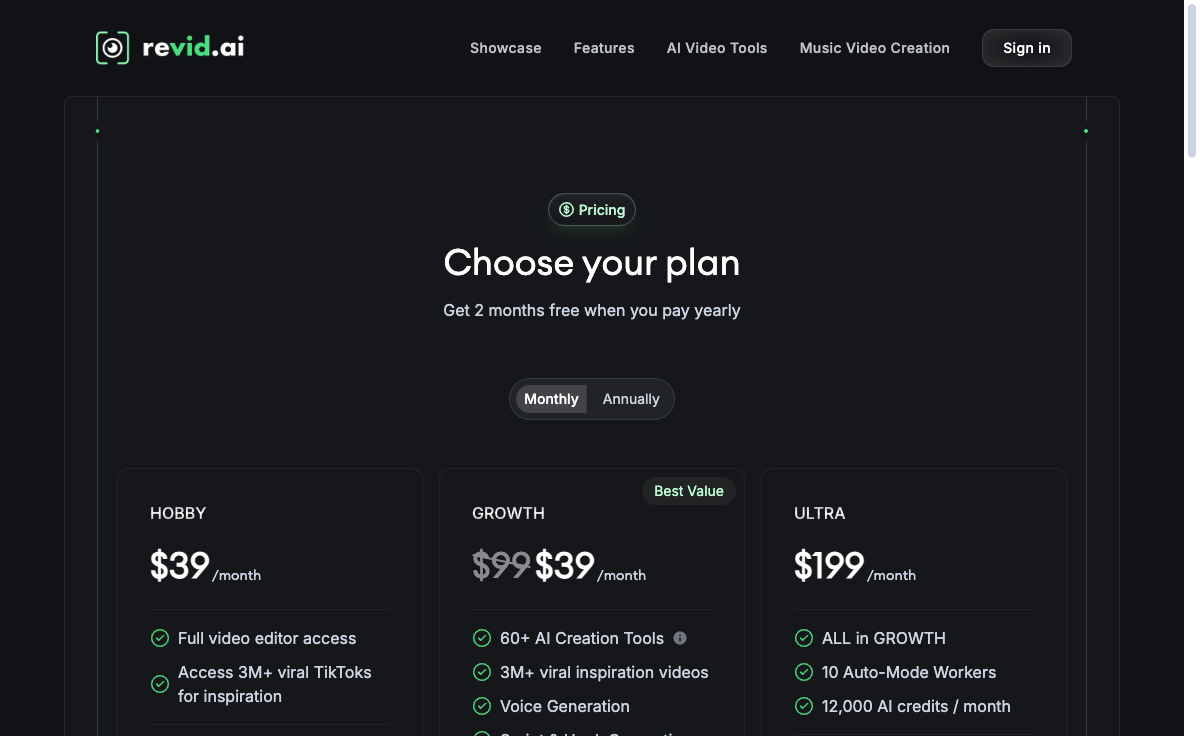
Task: Open the Features navigation menu
Action: tap(604, 48)
